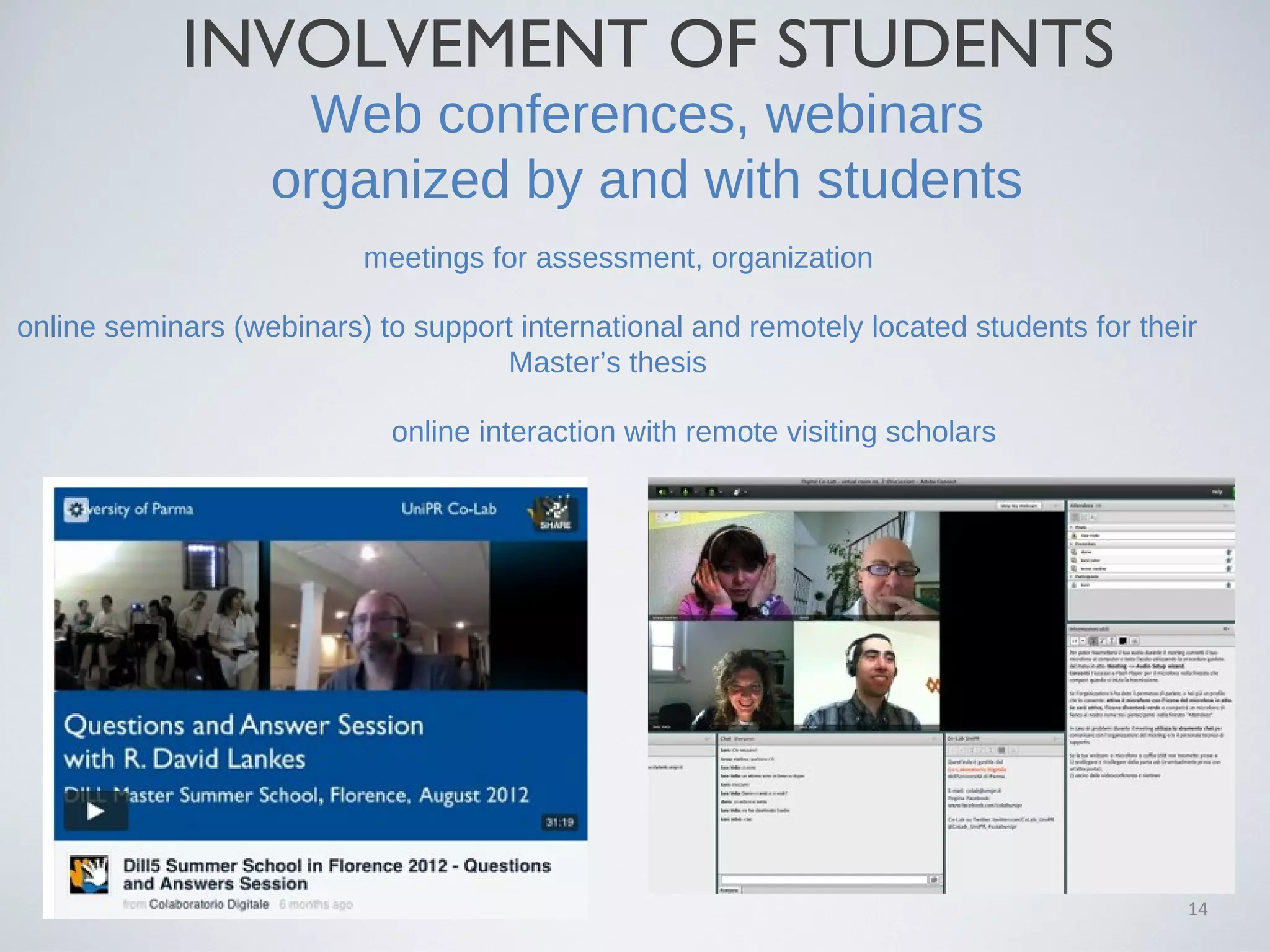This screenshot has width=1270, height=952.
Task: Collapse the Hosts group in Attendees
Action: [x=1071, y=527]
